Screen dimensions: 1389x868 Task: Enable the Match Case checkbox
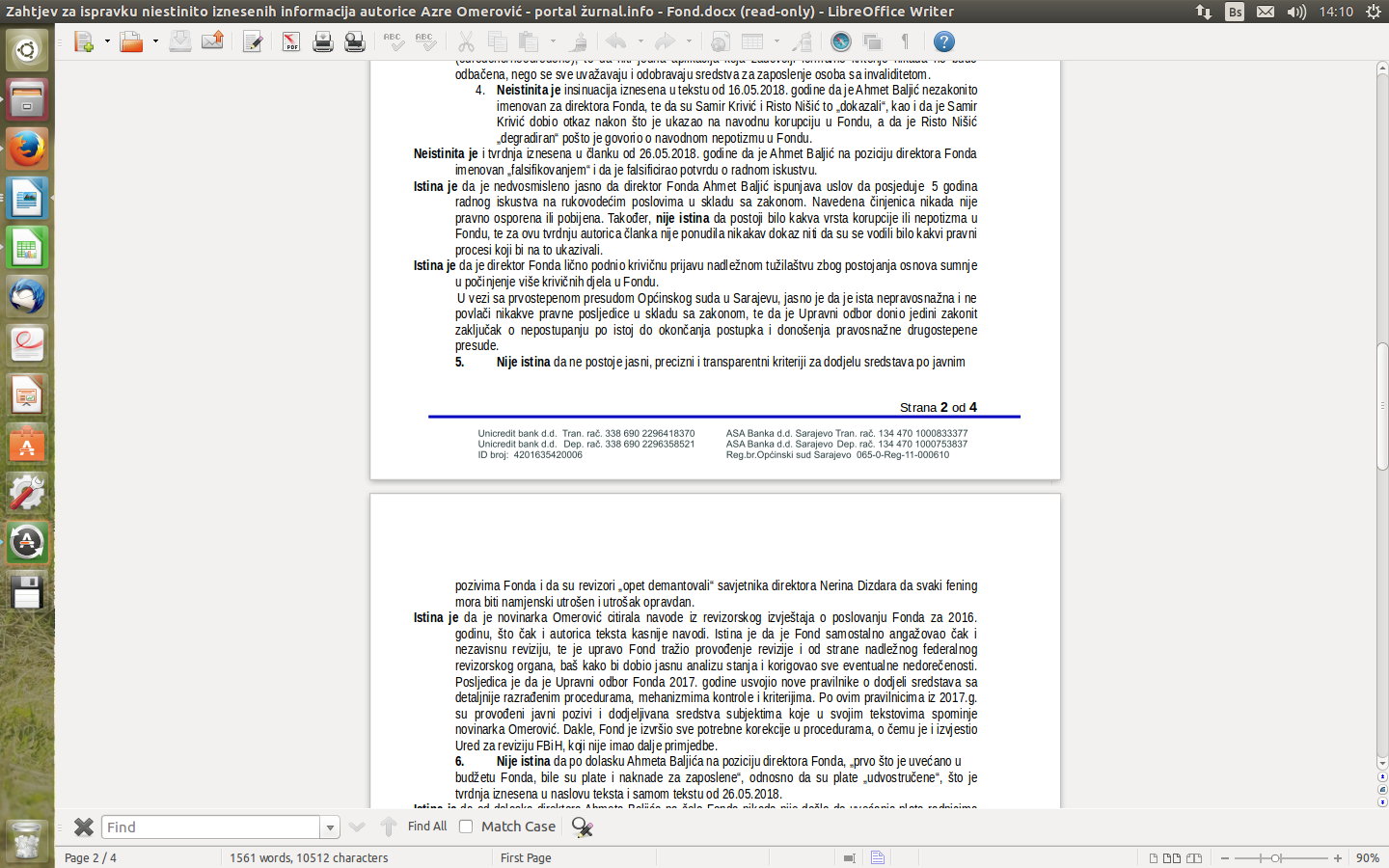click(466, 827)
